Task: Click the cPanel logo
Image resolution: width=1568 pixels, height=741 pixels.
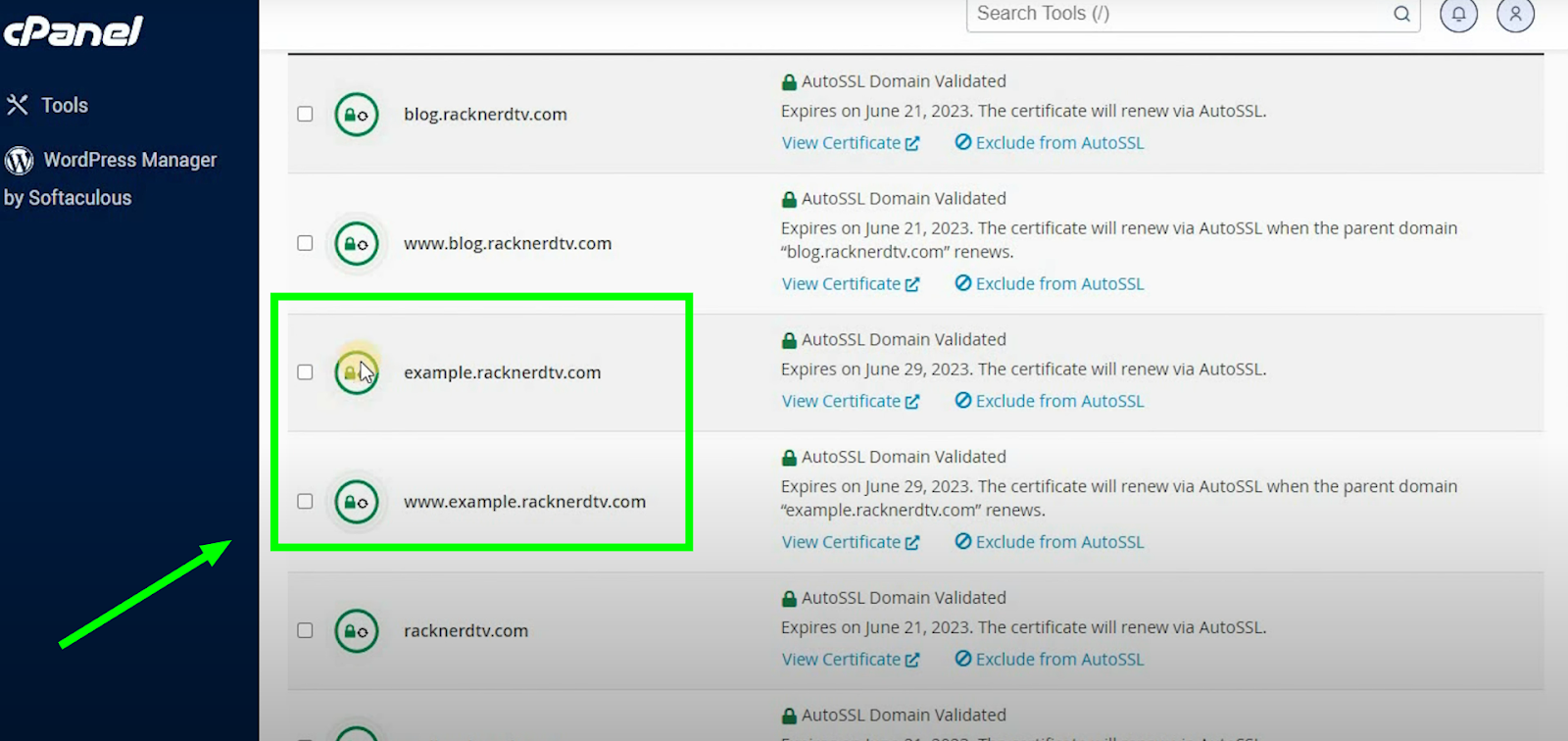Action: click(73, 30)
